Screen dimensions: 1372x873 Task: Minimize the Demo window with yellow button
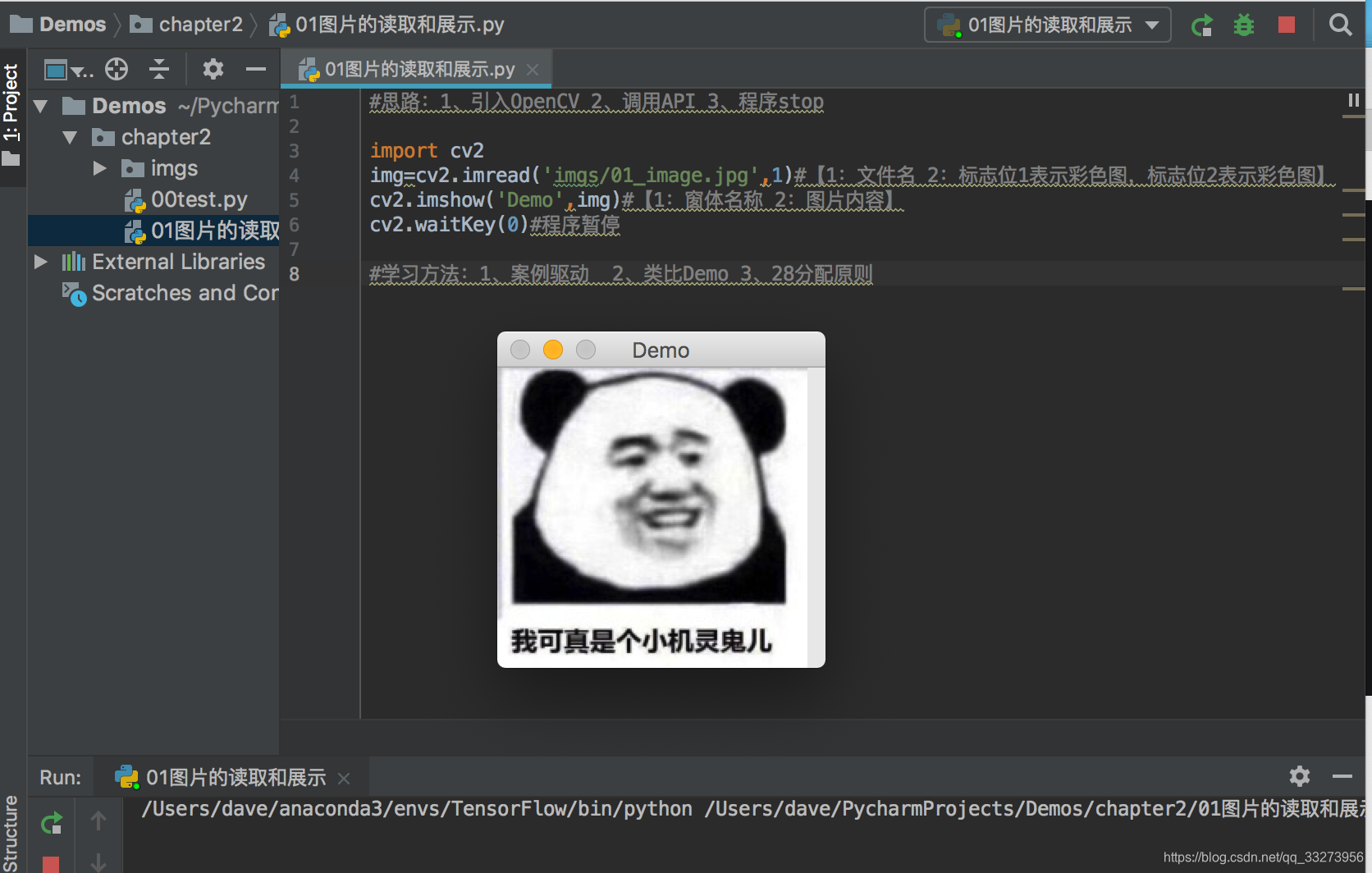coord(553,350)
